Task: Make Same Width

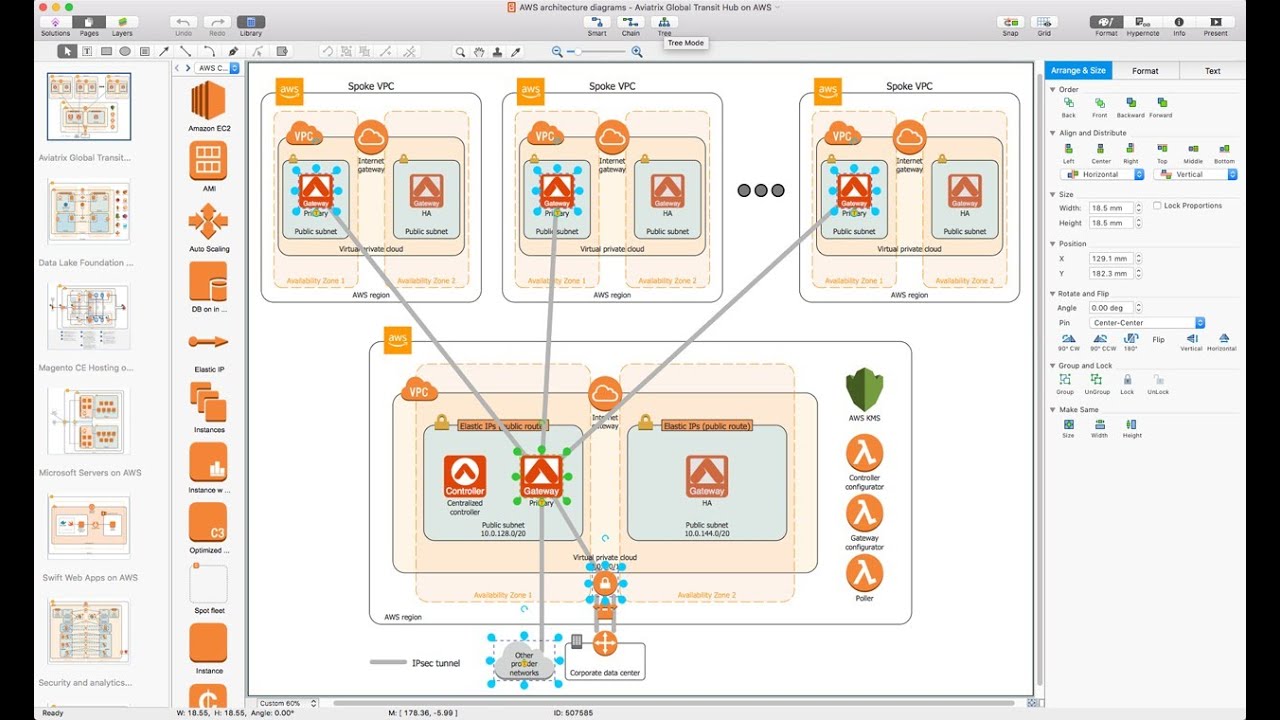Action: click(1100, 428)
